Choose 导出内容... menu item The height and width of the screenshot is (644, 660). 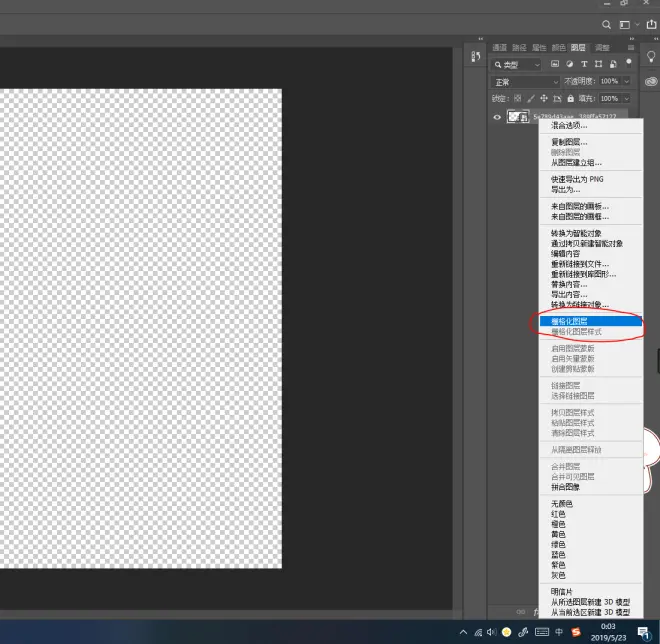click(591, 294)
